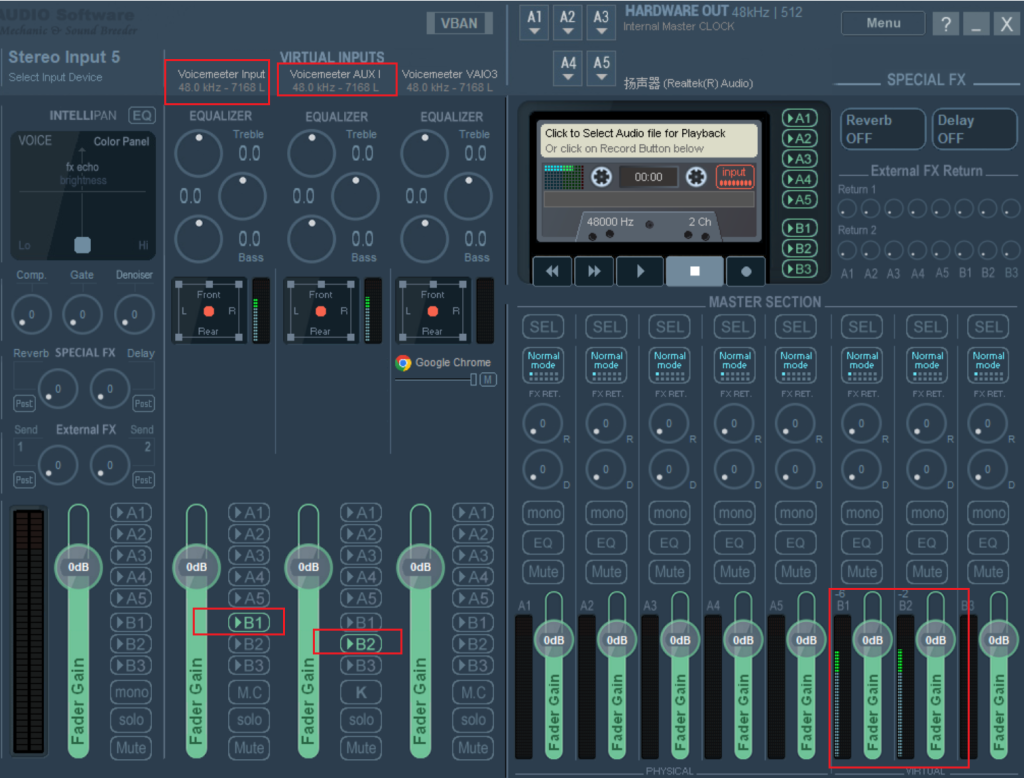Click the recorder channel matrix icon
This screenshot has height=778, width=1024.
coord(564,176)
